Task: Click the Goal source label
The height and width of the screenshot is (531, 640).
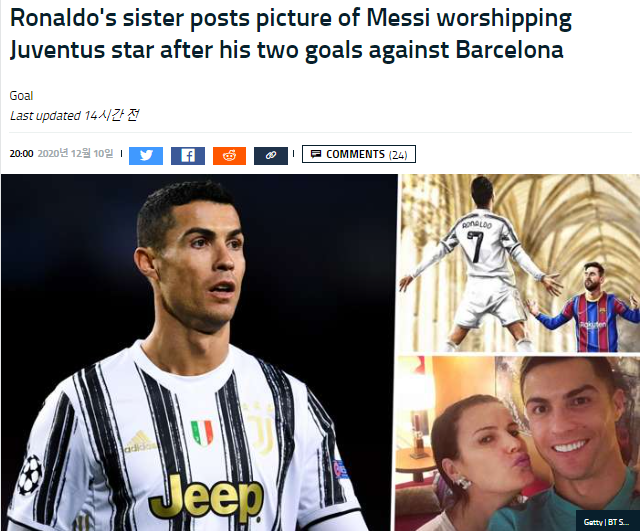Action: coord(21,96)
